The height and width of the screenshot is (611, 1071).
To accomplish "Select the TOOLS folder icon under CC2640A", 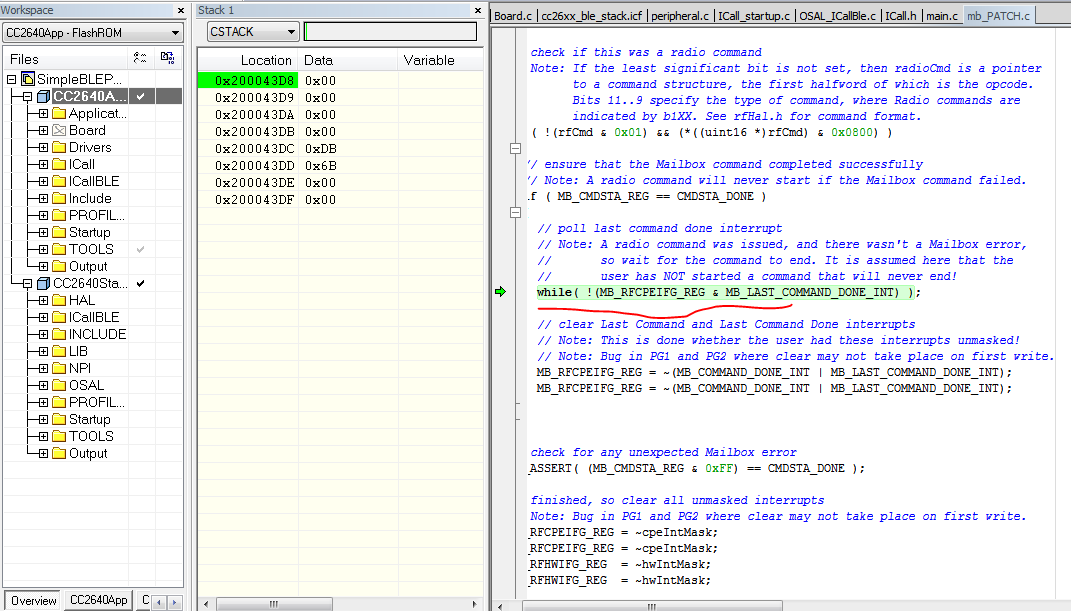I will [59, 250].
